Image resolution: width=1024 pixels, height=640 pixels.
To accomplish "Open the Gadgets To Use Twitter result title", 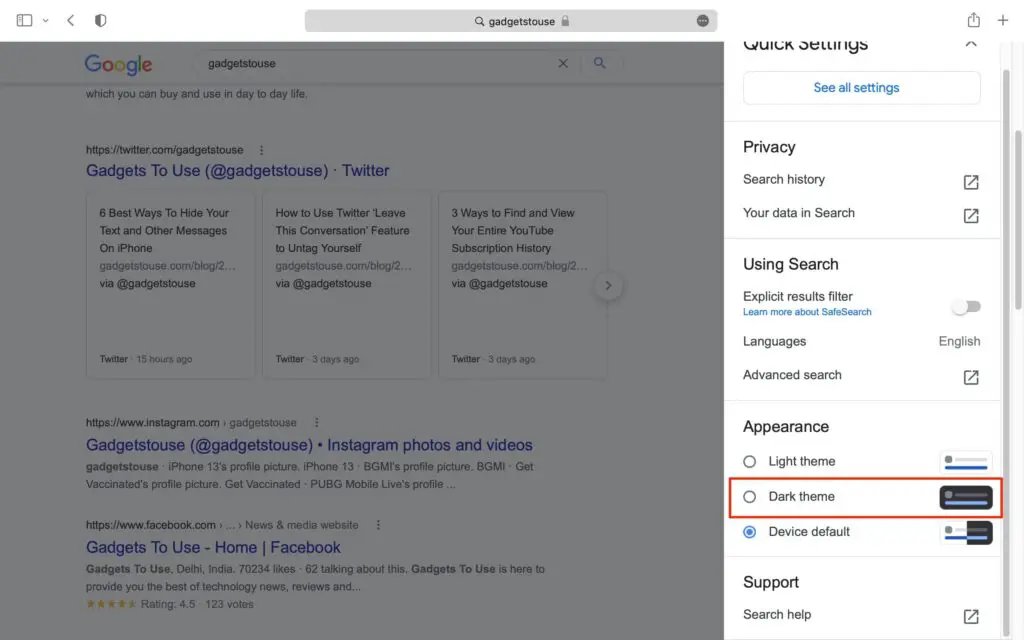I will pos(237,170).
